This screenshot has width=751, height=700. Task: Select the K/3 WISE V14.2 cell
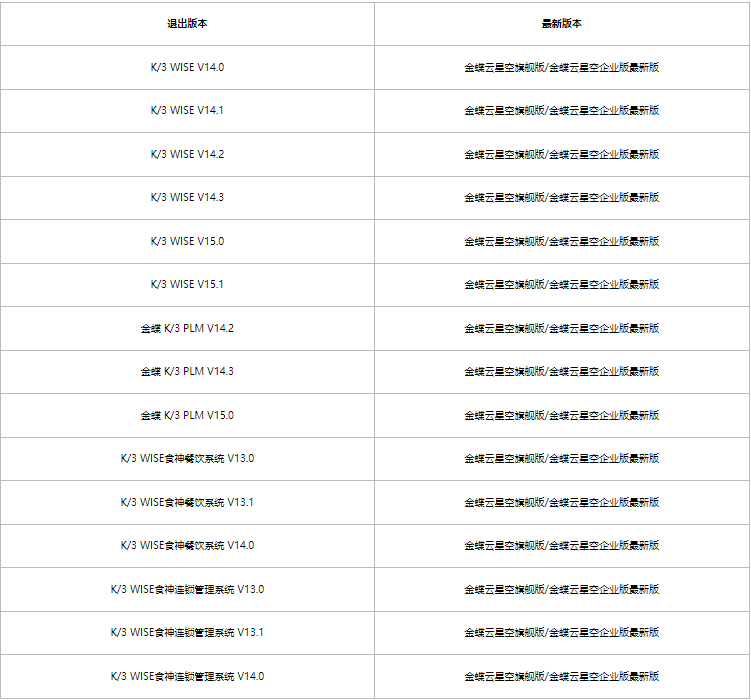coord(187,154)
